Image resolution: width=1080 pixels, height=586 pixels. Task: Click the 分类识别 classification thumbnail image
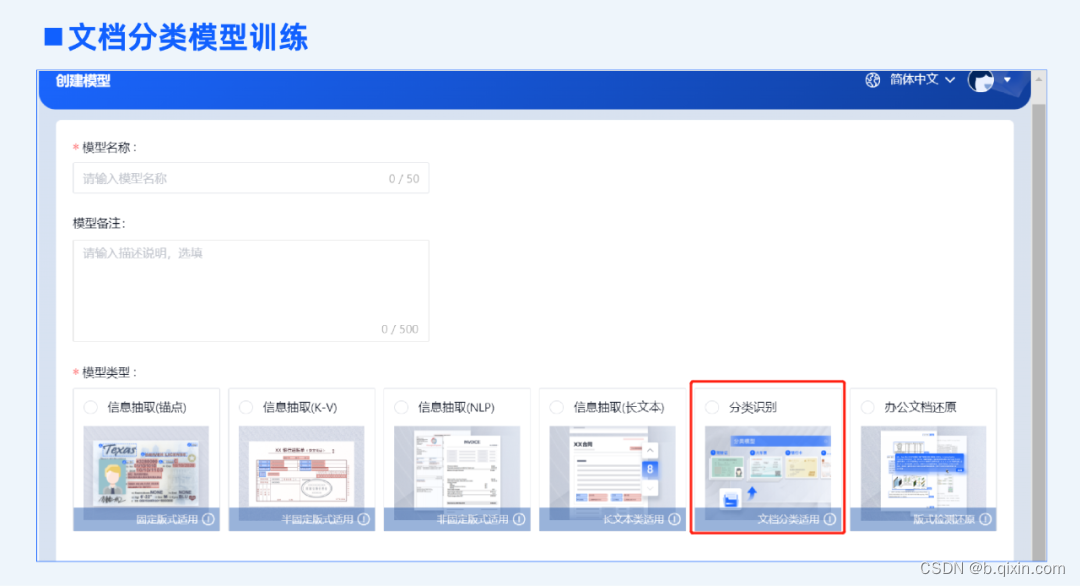pos(767,467)
